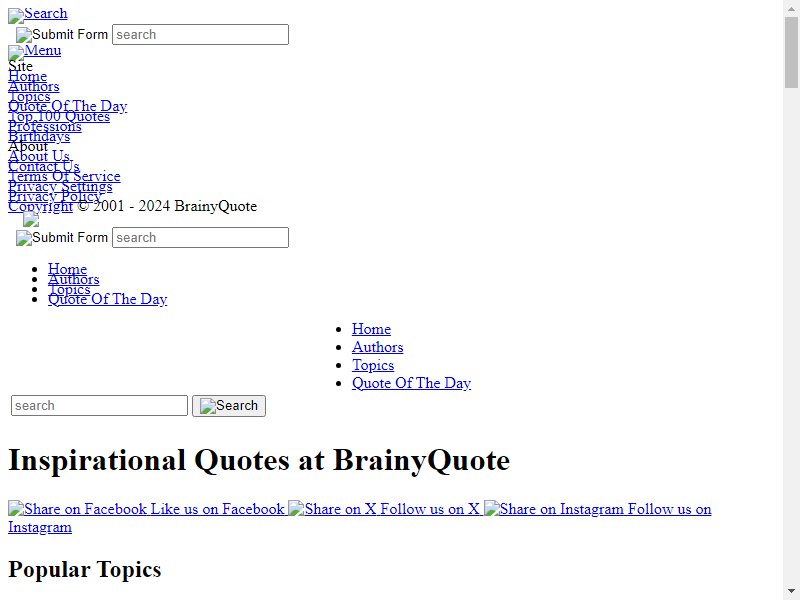Focus the search field next to the Search button
The height and width of the screenshot is (600, 800).
point(99,406)
